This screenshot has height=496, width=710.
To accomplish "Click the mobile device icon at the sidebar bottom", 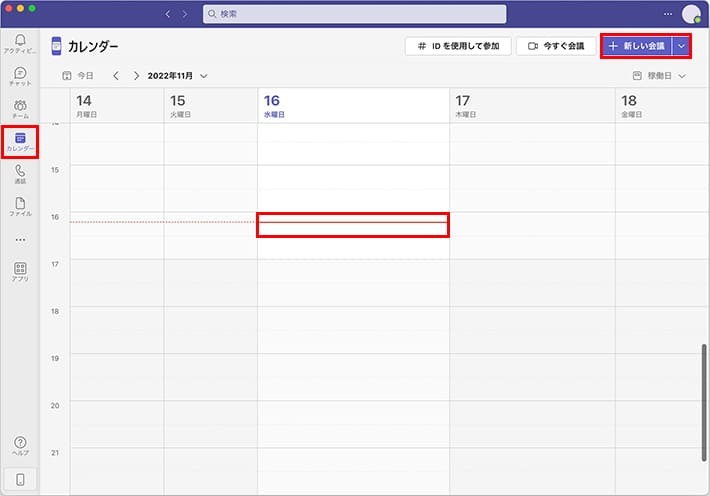I will tap(20, 479).
